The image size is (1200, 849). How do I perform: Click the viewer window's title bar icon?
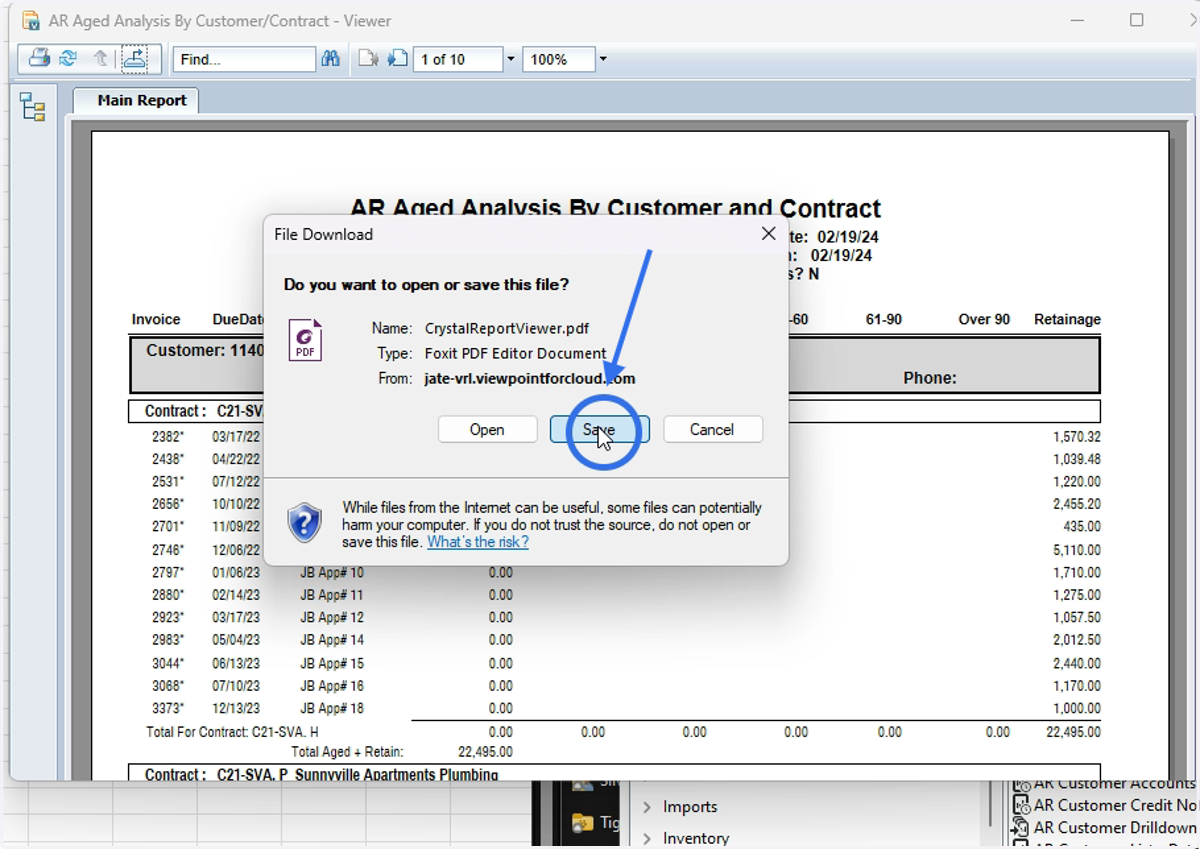[30, 20]
